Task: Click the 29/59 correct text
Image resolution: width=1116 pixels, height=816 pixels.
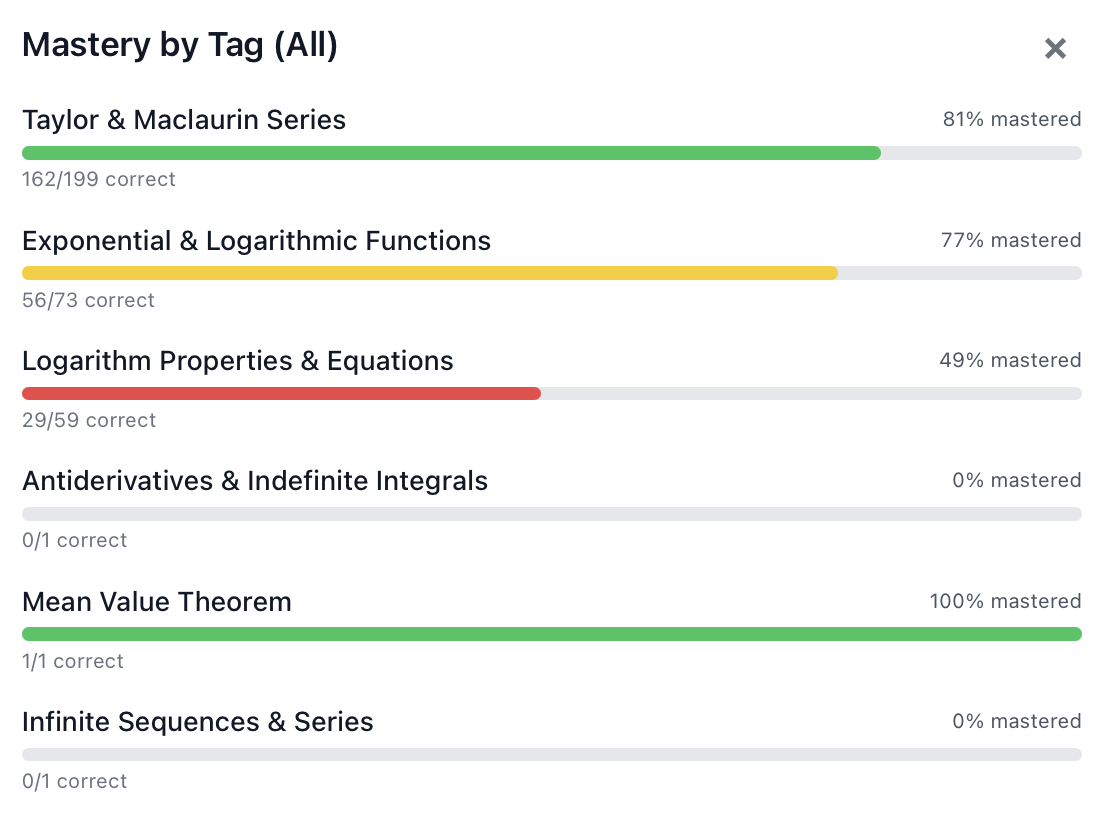Action: 89,420
